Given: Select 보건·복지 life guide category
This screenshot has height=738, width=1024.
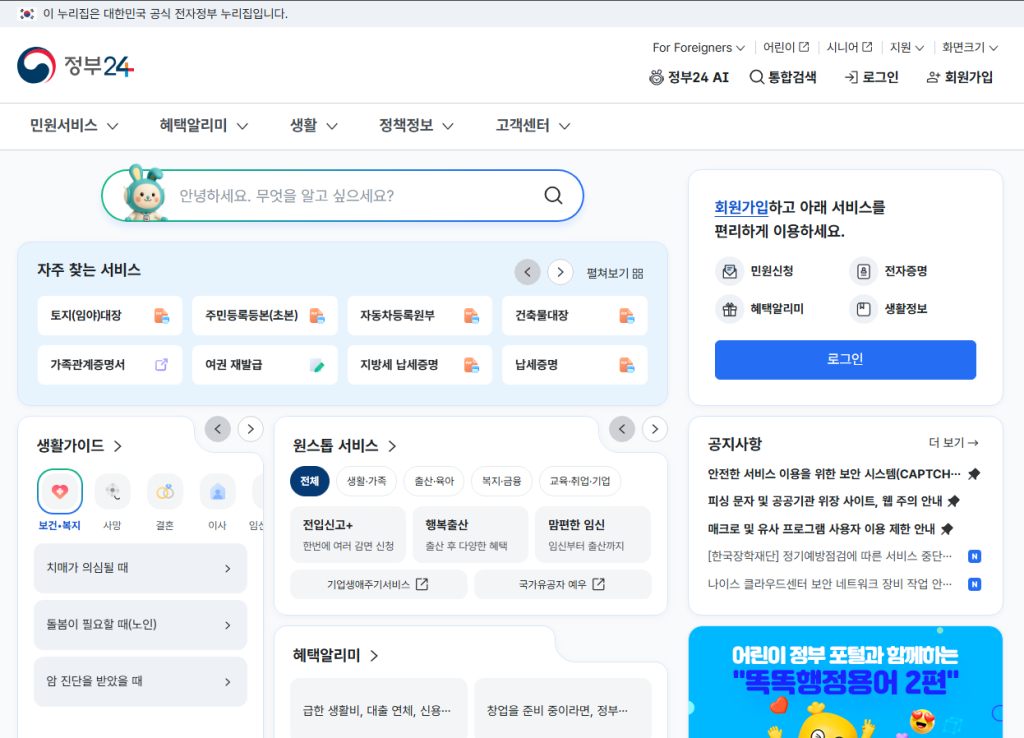Looking at the screenshot, I should pyautogui.click(x=59, y=500).
